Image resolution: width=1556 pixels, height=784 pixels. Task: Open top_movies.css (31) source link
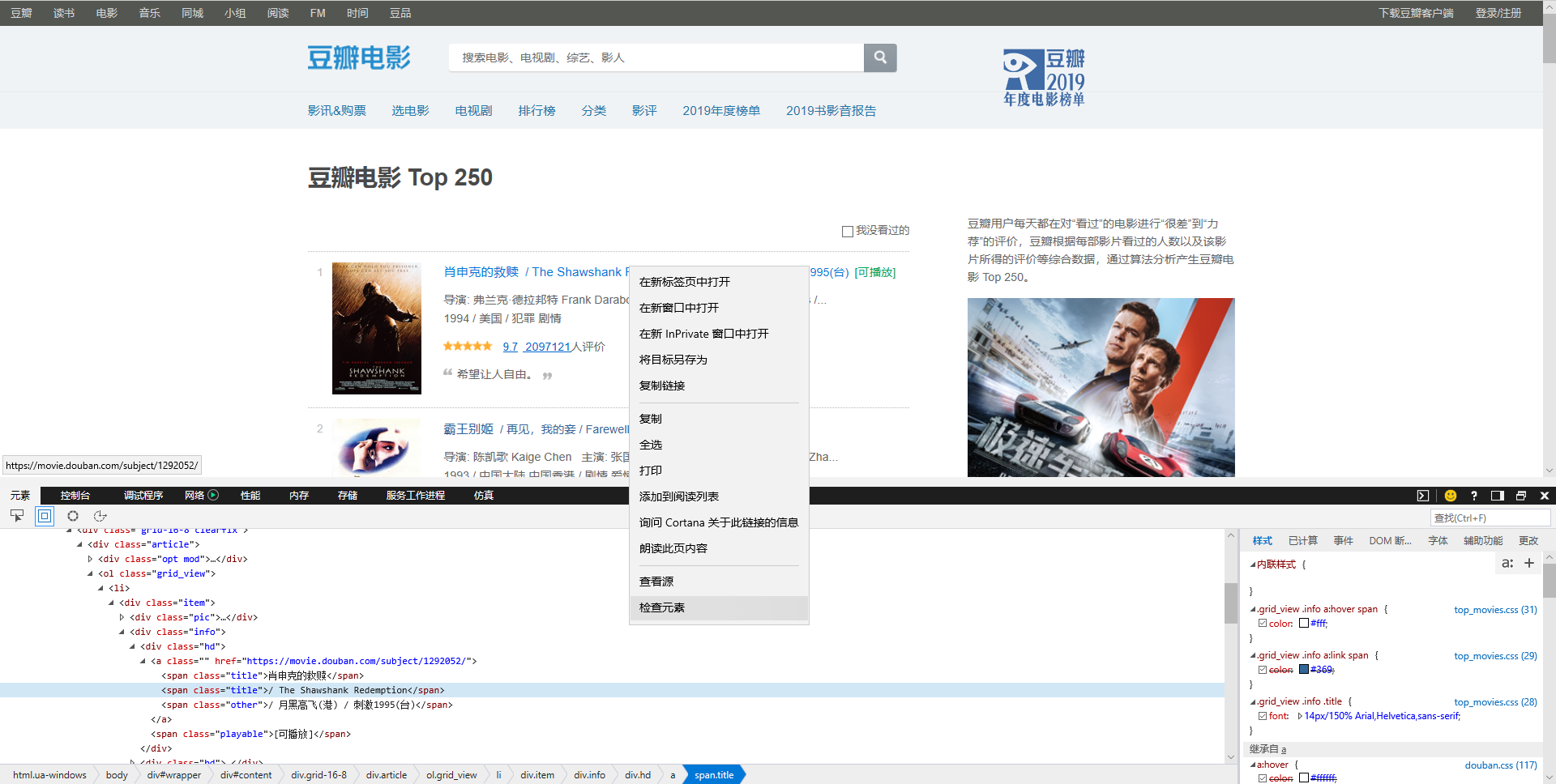[1495, 610]
